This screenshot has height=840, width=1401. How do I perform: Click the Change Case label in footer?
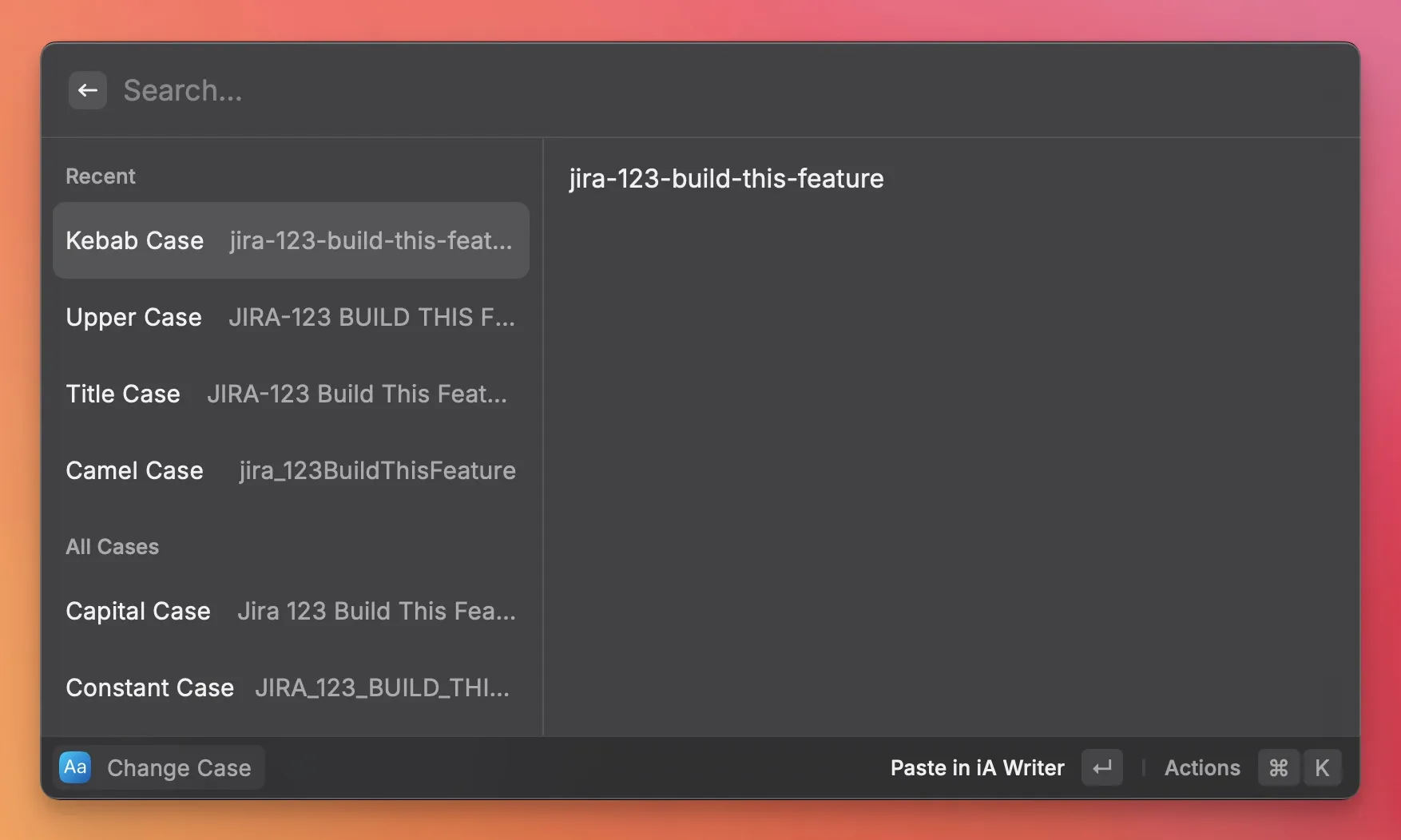pos(179,768)
